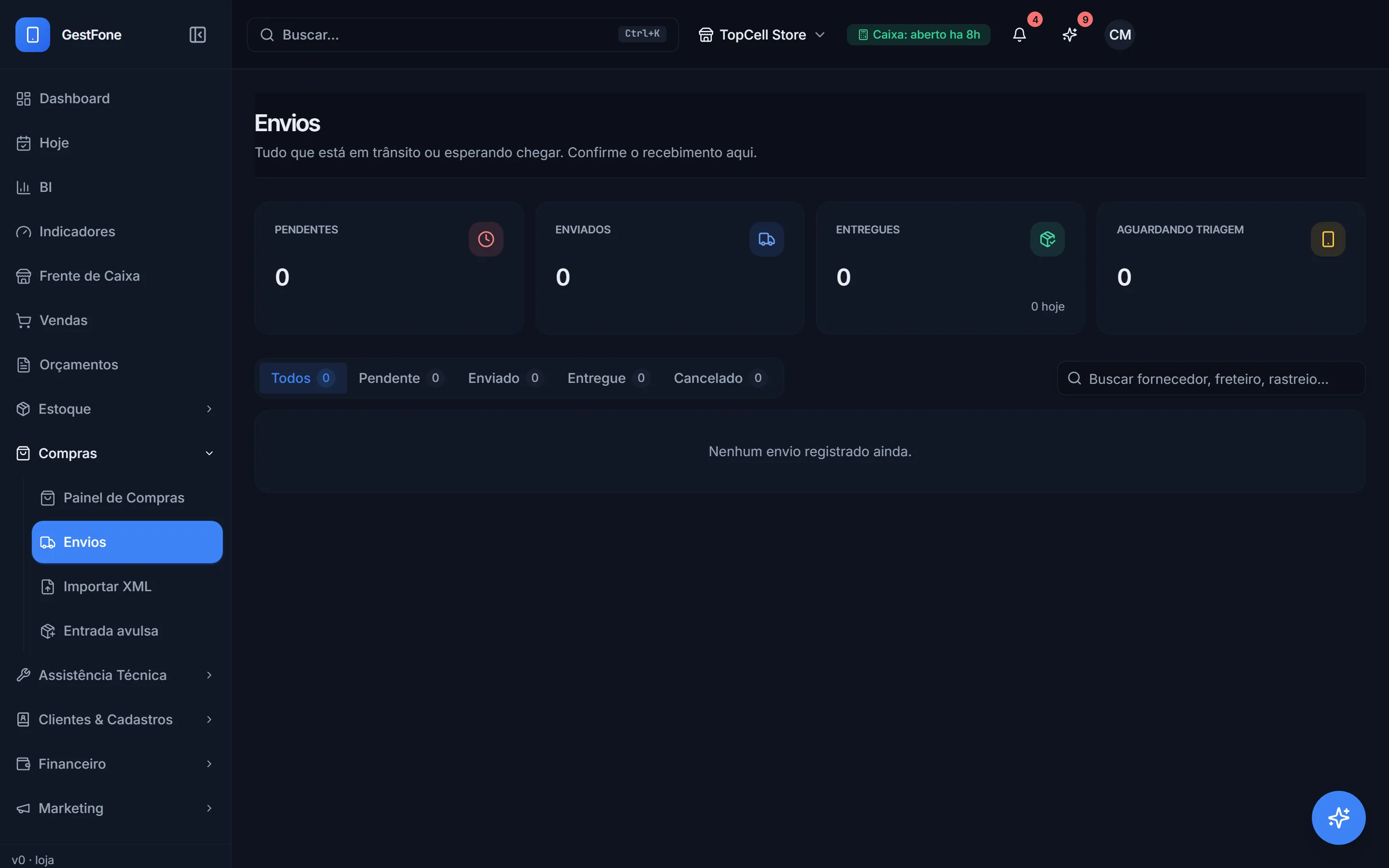This screenshot has height=868, width=1389.
Task: Click the BI bar chart icon
Action: coord(24,187)
